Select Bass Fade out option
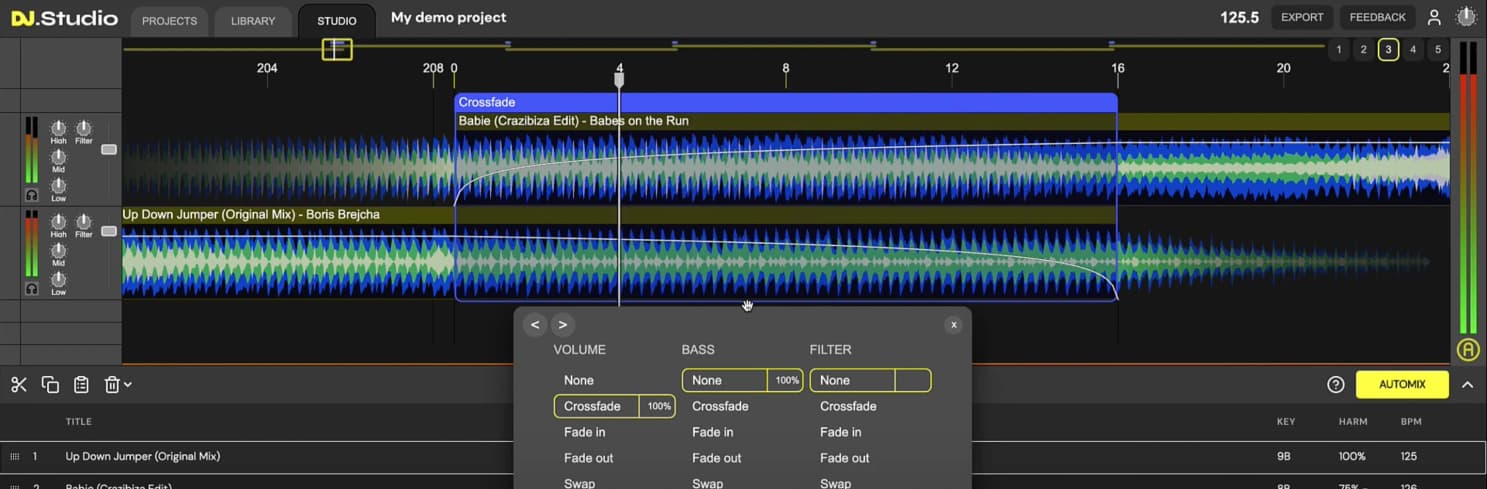This screenshot has width=1487, height=489. pyautogui.click(x=717, y=458)
